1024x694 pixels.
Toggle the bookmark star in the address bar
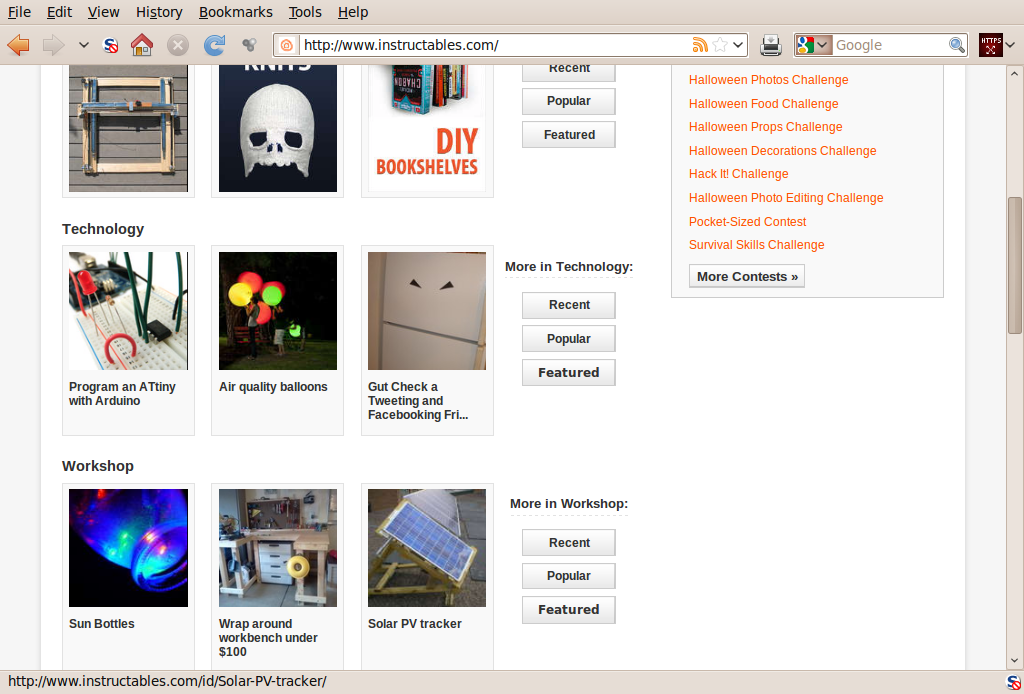point(719,45)
